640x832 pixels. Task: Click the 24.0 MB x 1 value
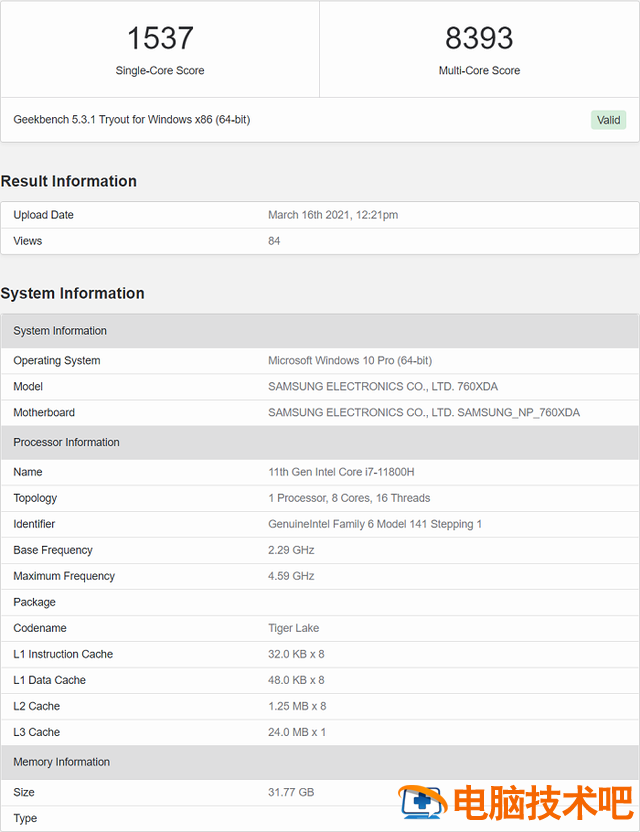pos(297,732)
